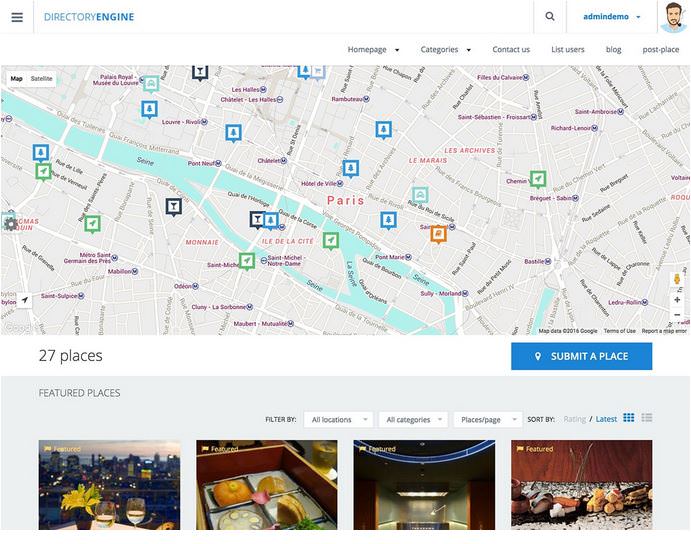Viewport: 691px width, 544px height.
Task: Click the dark cocktail marker near Quai de Conti
Action: point(174,207)
